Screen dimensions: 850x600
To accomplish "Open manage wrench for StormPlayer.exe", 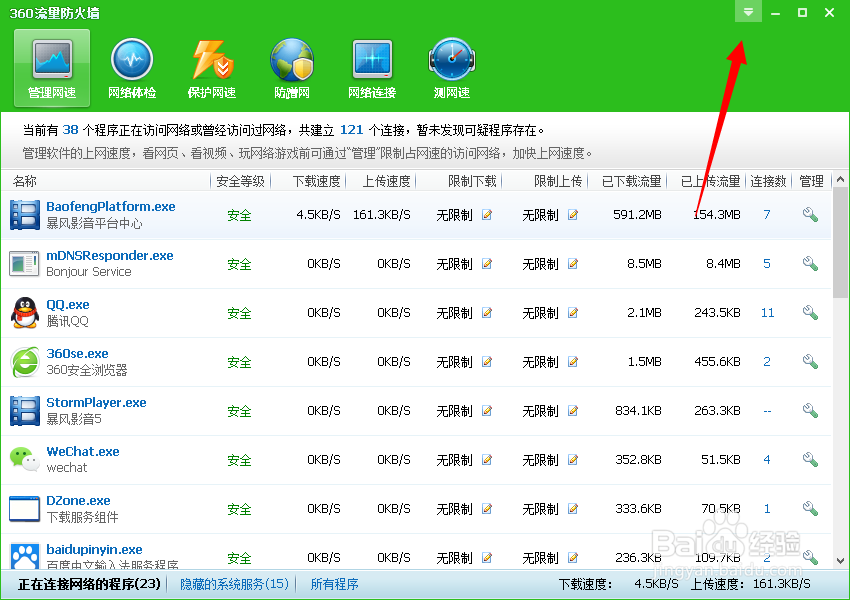I will [x=810, y=410].
